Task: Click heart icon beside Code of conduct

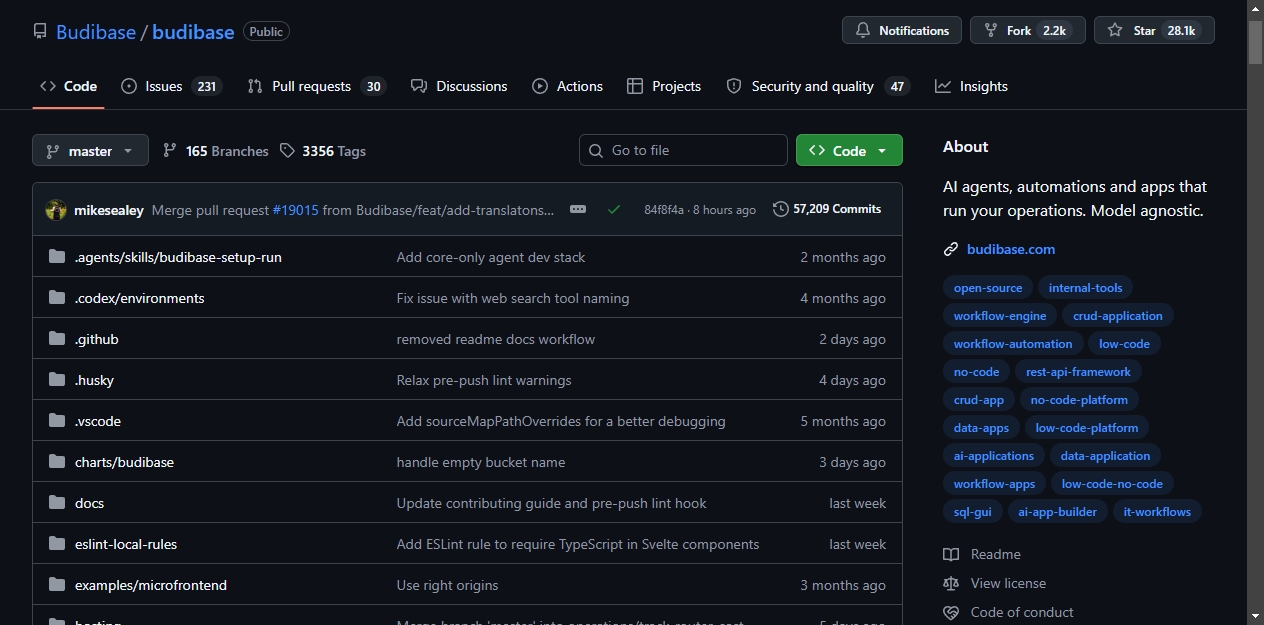Action: point(951,612)
